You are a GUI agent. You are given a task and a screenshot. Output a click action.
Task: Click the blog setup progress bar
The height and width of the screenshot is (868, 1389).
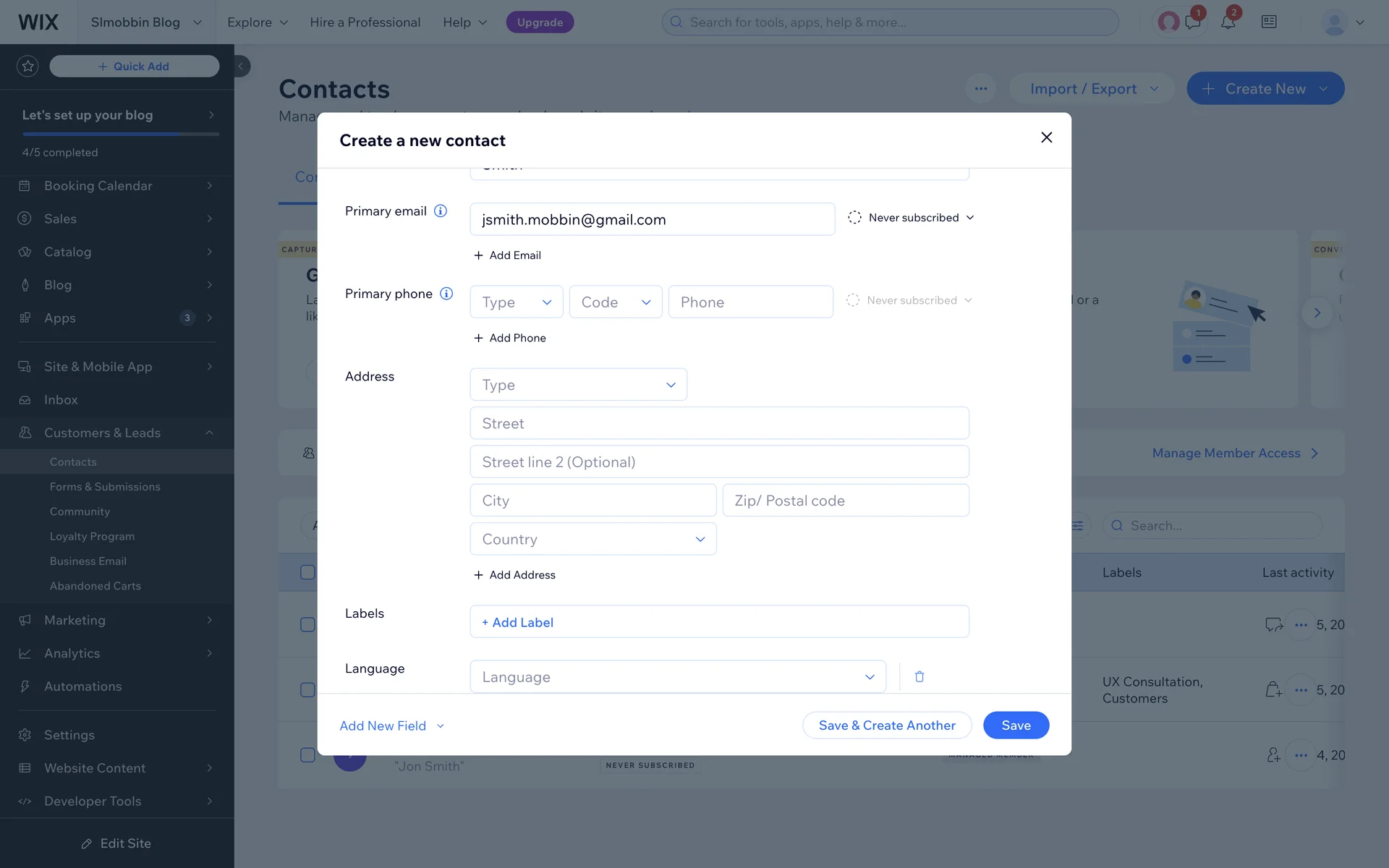pyautogui.click(x=120, y=134)
